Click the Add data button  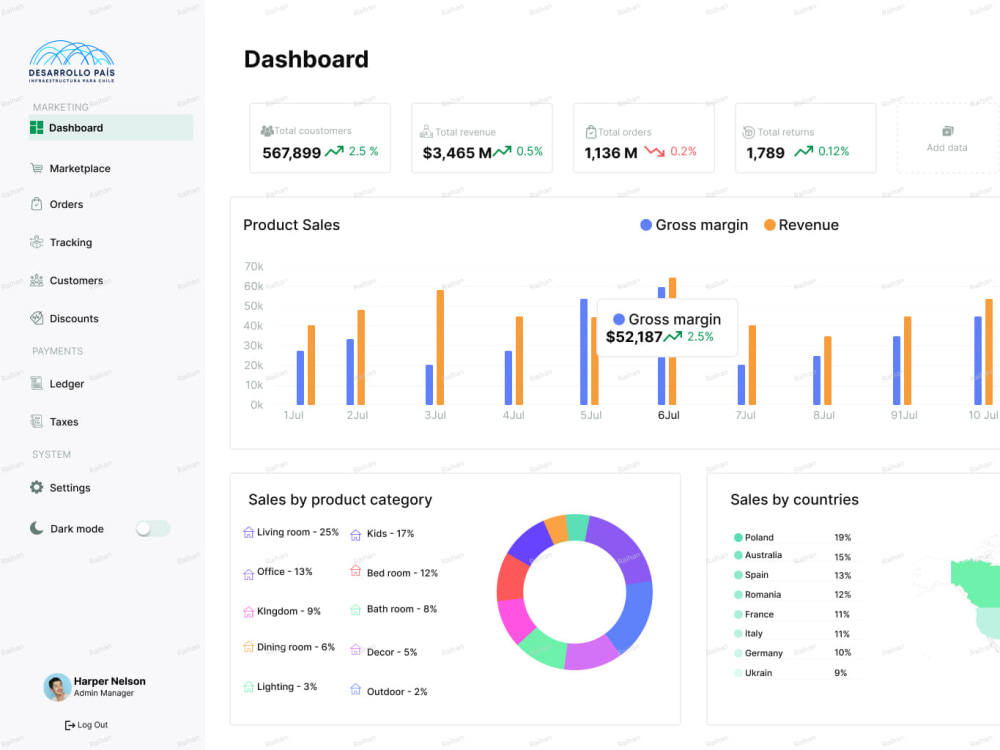pyautogui.click(x=947, y=138)
